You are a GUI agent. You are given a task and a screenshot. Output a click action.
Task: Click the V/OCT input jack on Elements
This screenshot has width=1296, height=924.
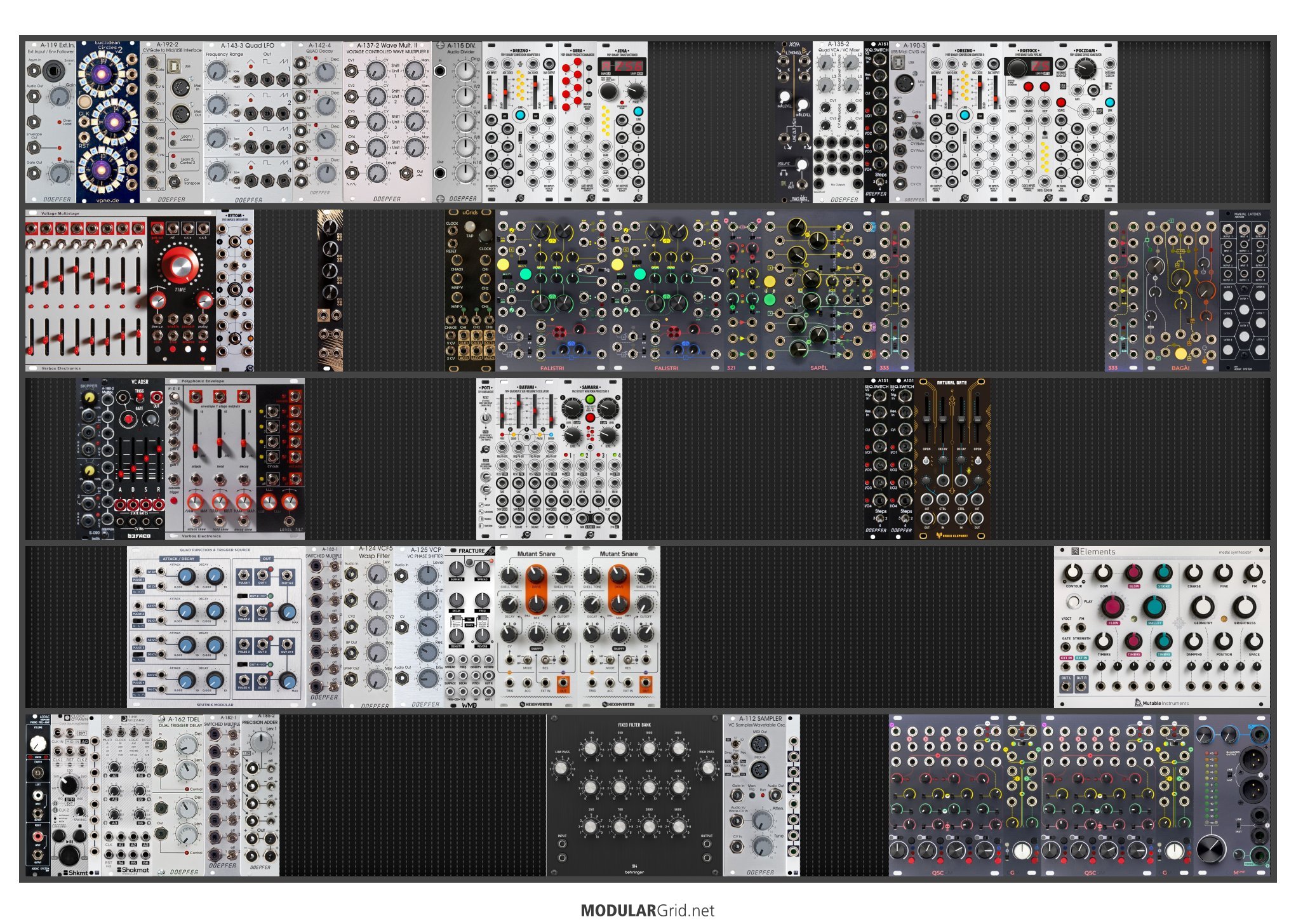point(1066,628)
